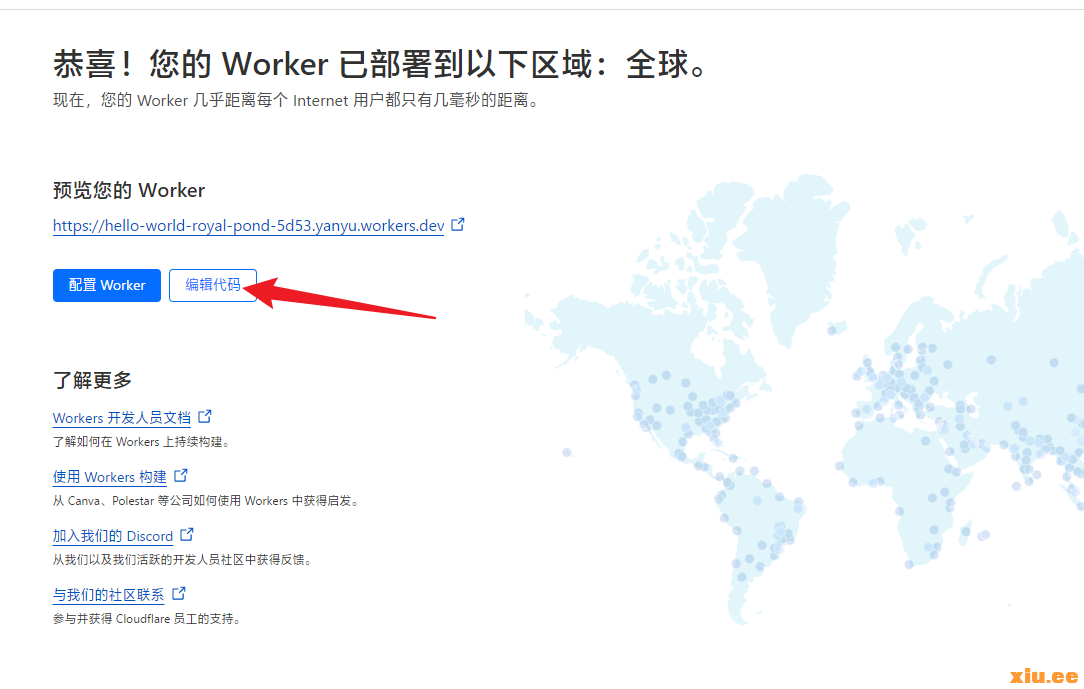Open the 使用 Workers 构建 link

[x=109, y=477]
